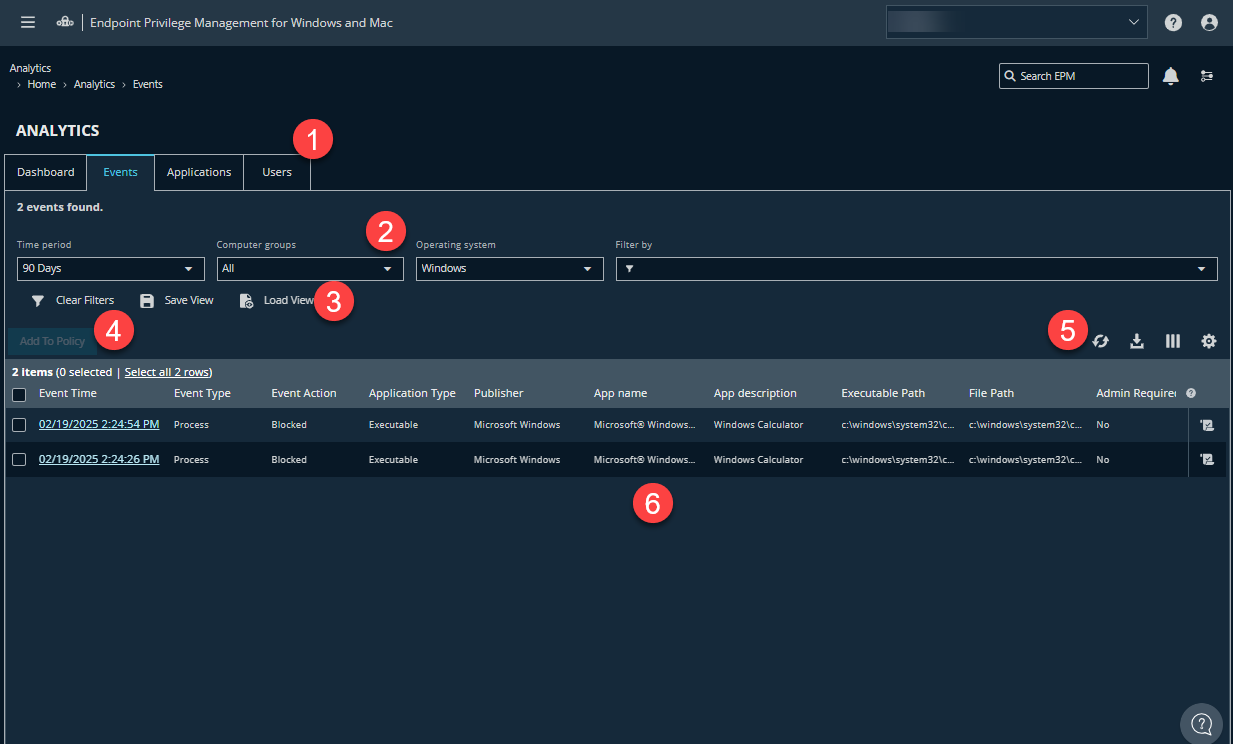Open grid settings gear icon
The width and height of the screenshot is (1233, 744).
click(x=1209, y=341)
